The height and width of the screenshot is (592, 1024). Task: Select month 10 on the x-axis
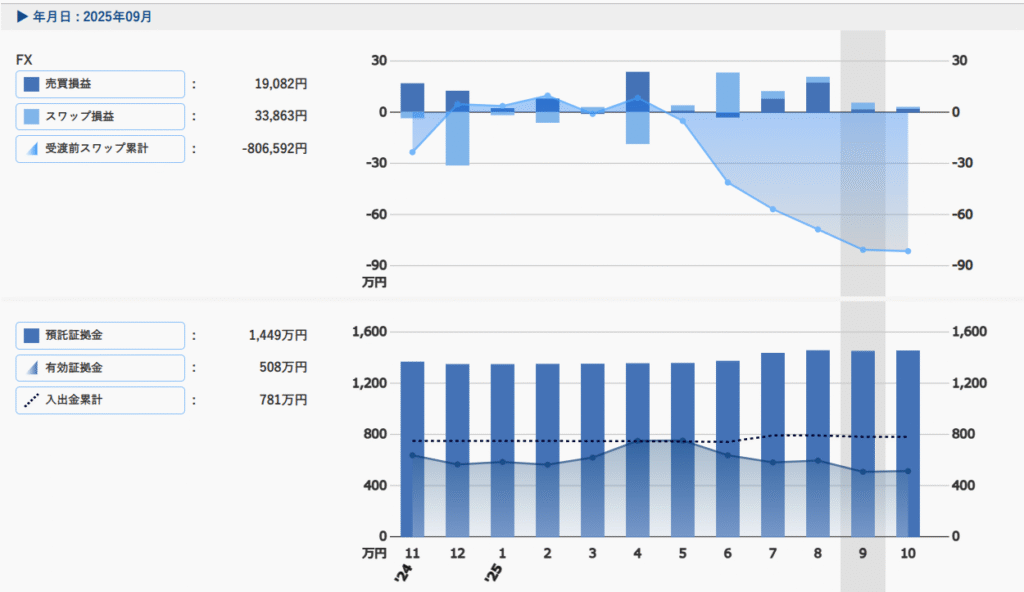point(908,553)
